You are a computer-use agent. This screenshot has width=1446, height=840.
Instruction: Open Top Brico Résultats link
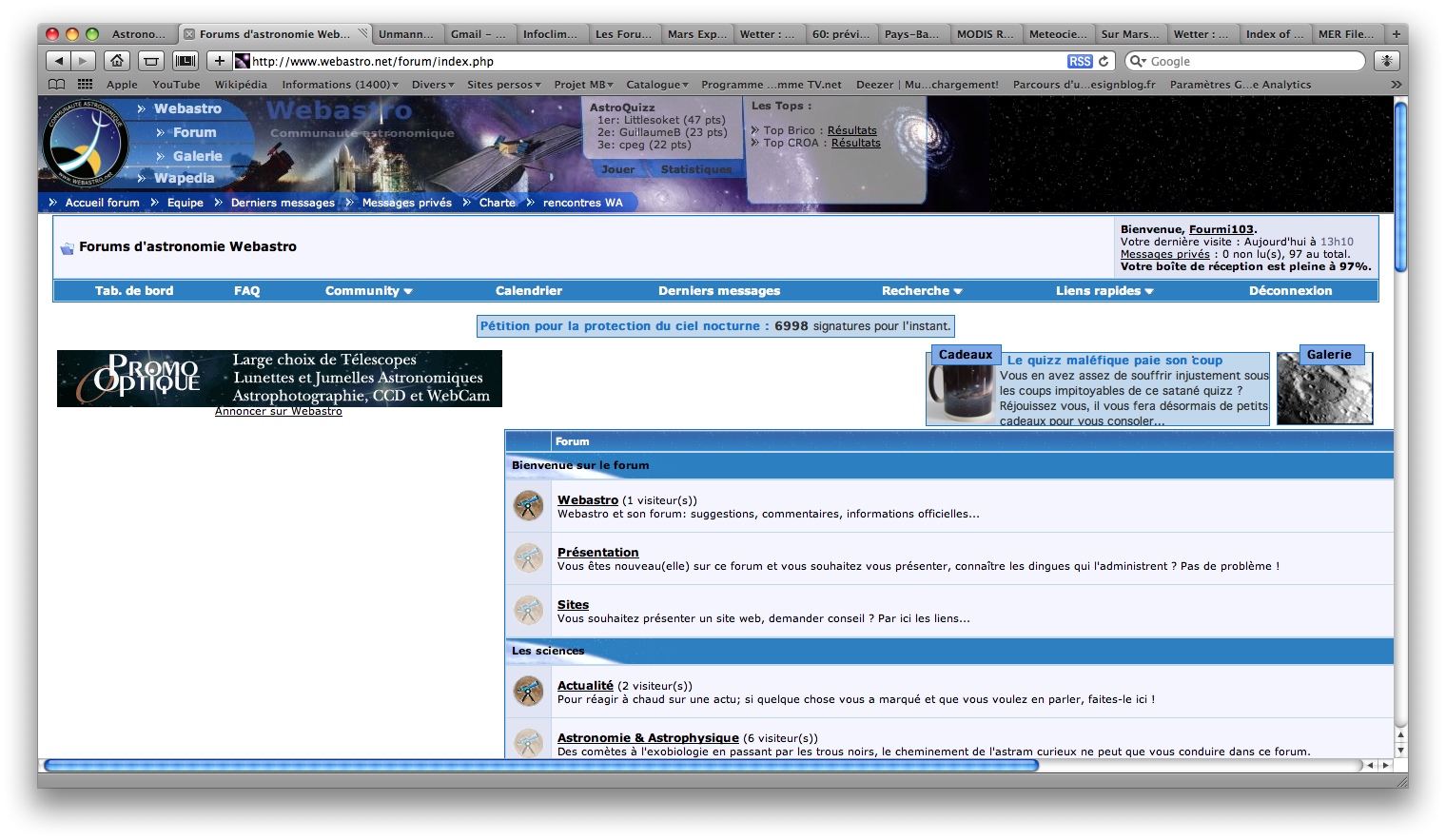[851, 130]
